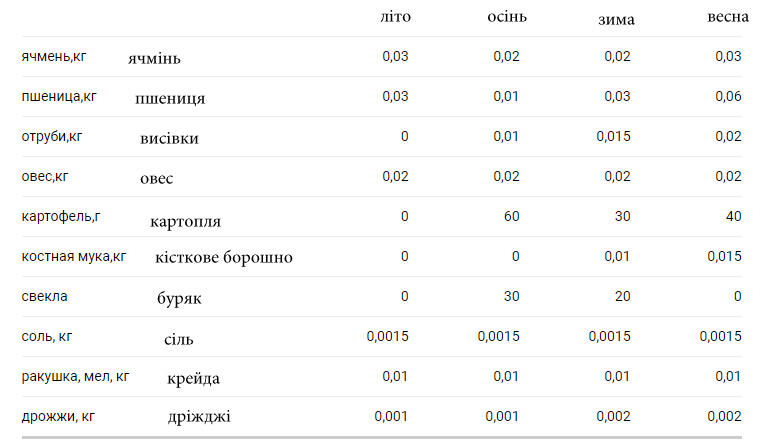Click the Ukrainian word 'картопля'
770x447 pixels.
(x=185, y=221)
